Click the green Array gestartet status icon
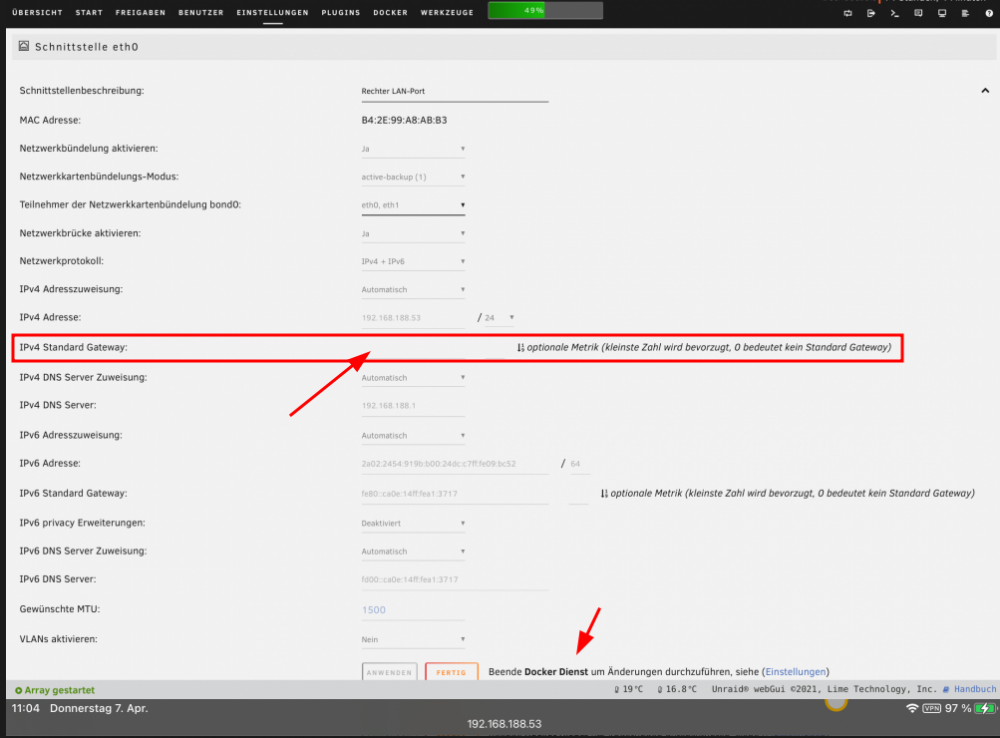The image size is (1000, 738). point(18,690)
